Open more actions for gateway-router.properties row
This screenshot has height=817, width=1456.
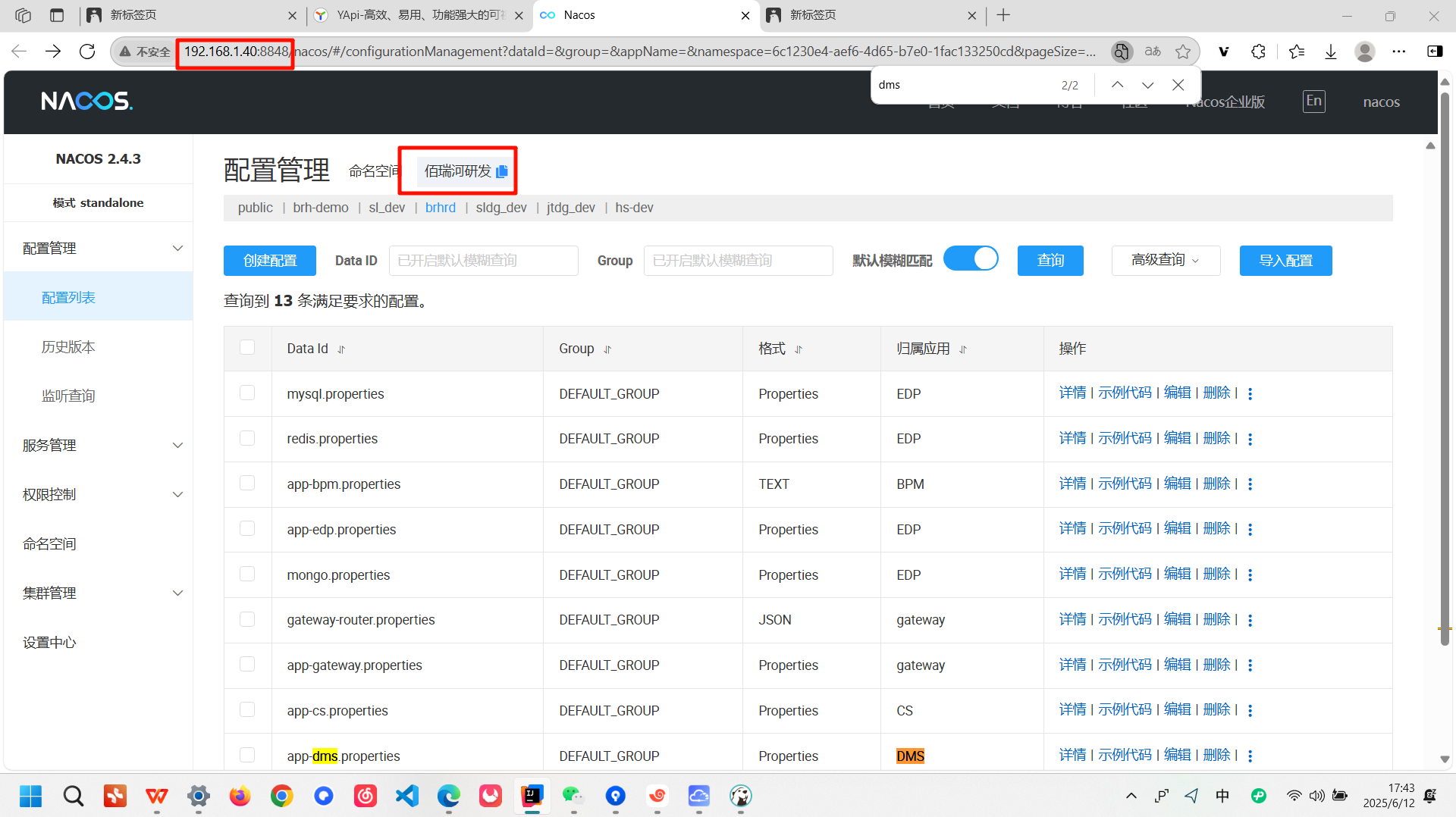(1250, 620)
